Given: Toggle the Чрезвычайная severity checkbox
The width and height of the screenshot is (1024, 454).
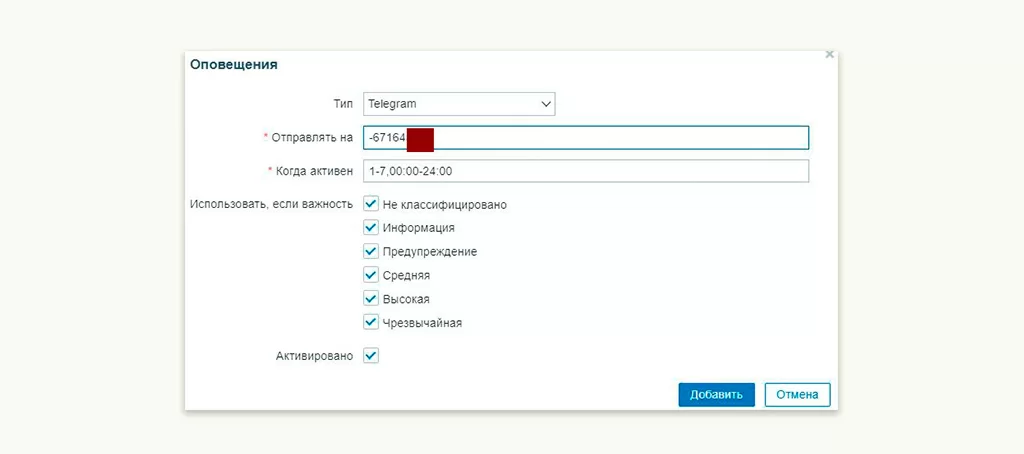Looking at the screenshot, I should pyautogui.click(x=371, y=322).
